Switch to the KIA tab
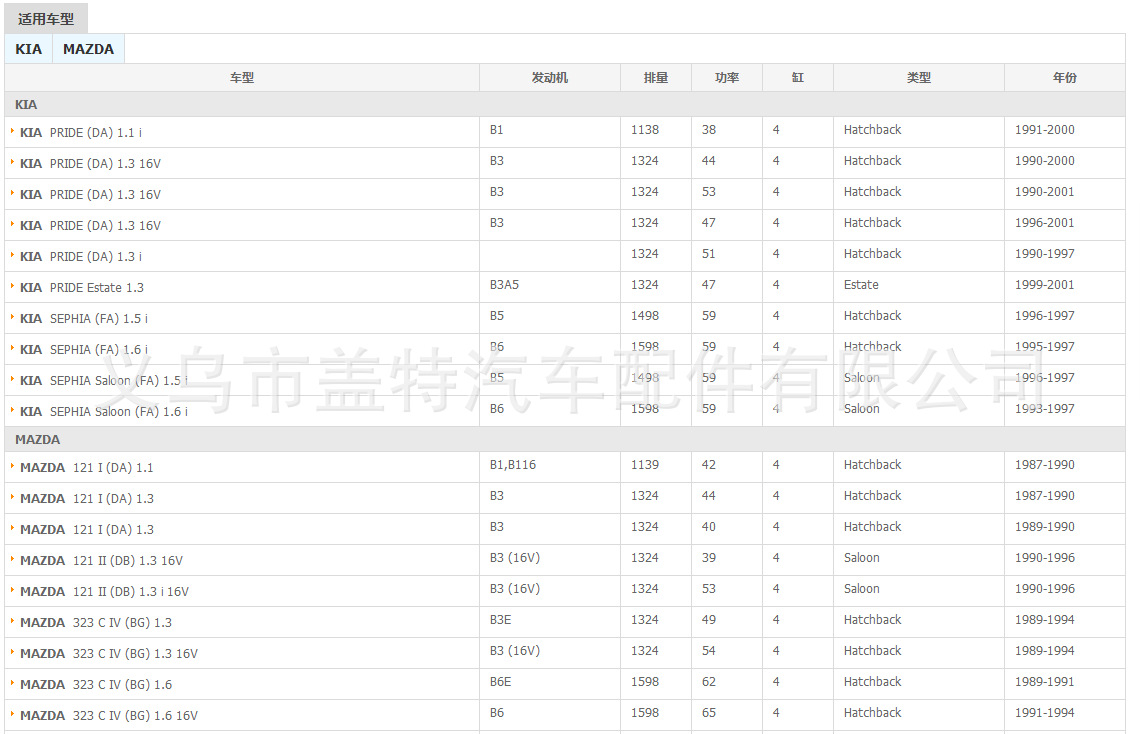 [x=28, y=49]
